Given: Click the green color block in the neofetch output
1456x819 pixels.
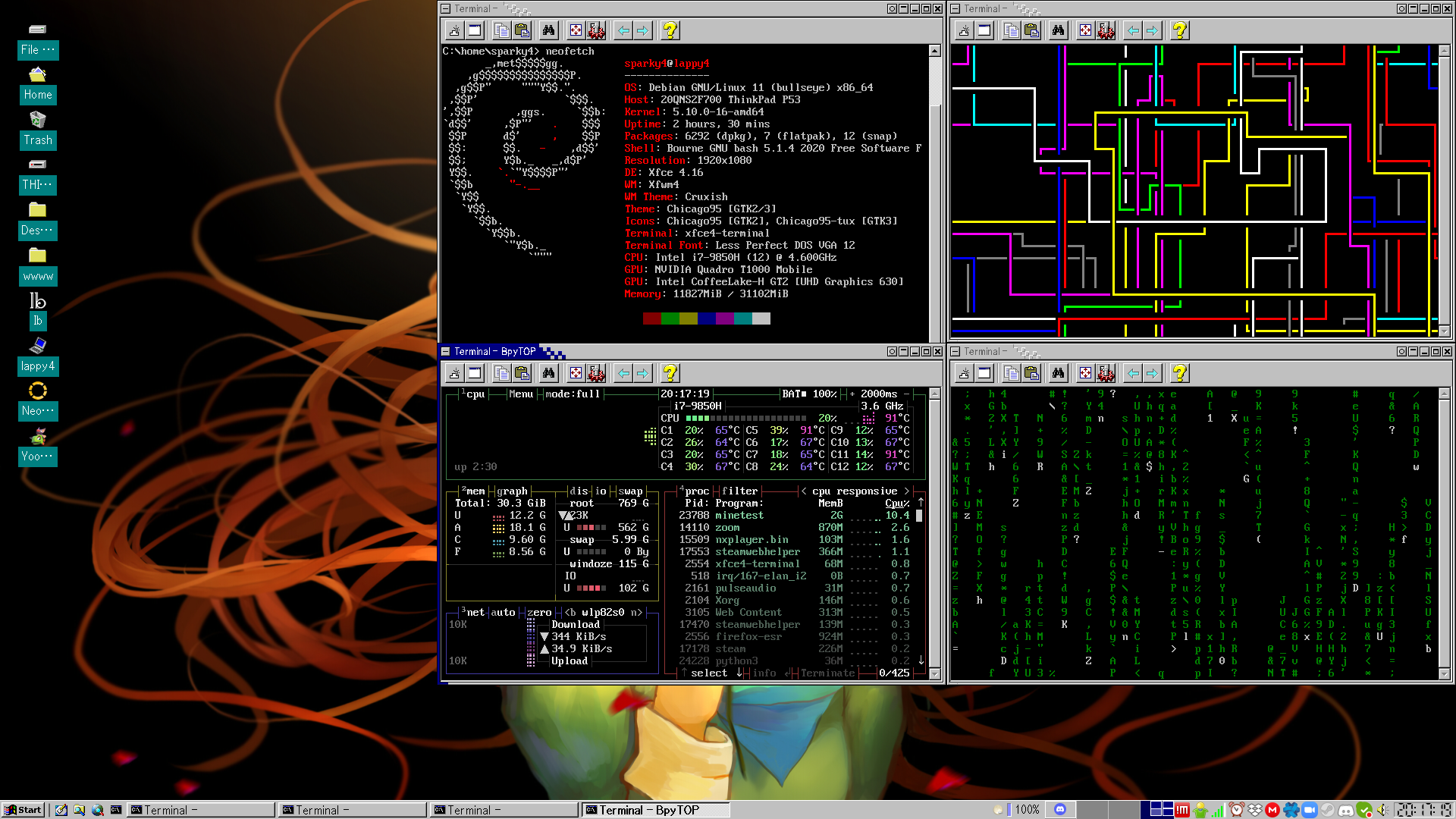Looking at the screenshot, I should tap(670, 318).
